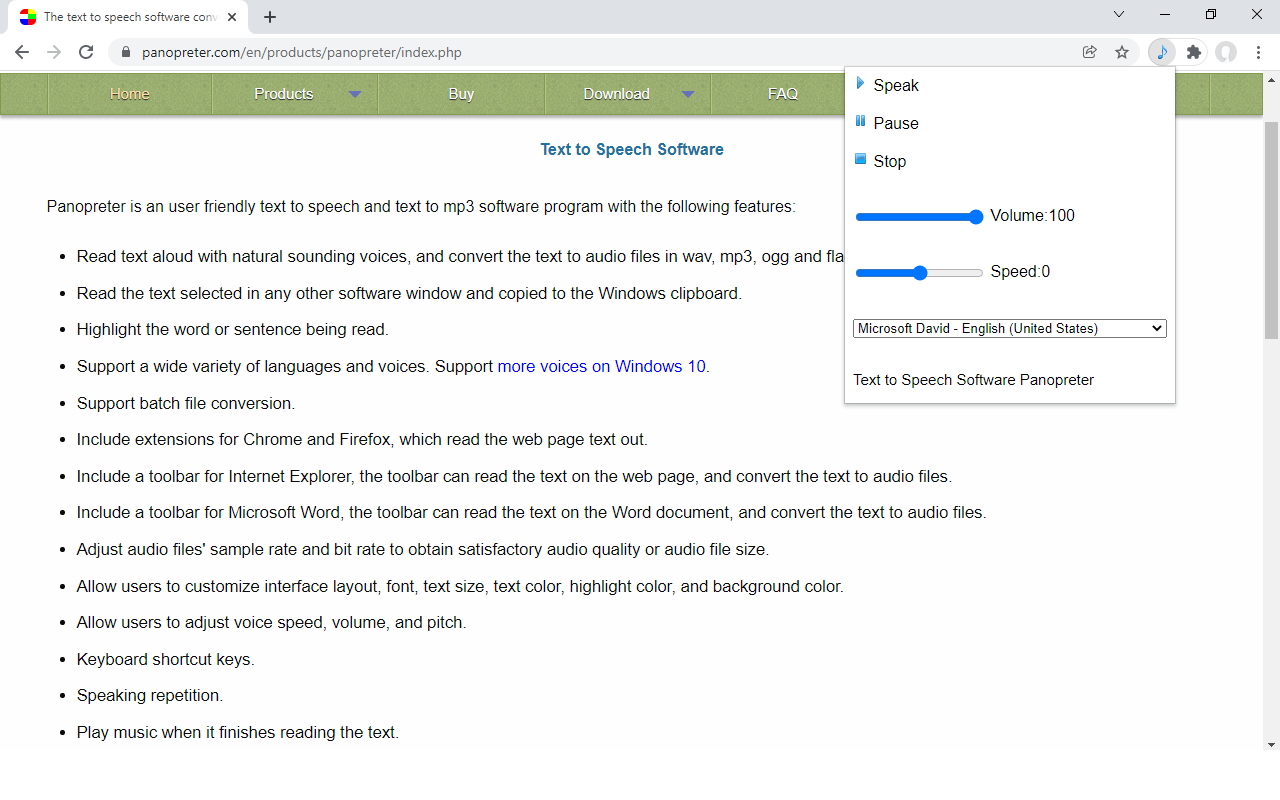Click the site lock icon in address bar

click(125, 52)
